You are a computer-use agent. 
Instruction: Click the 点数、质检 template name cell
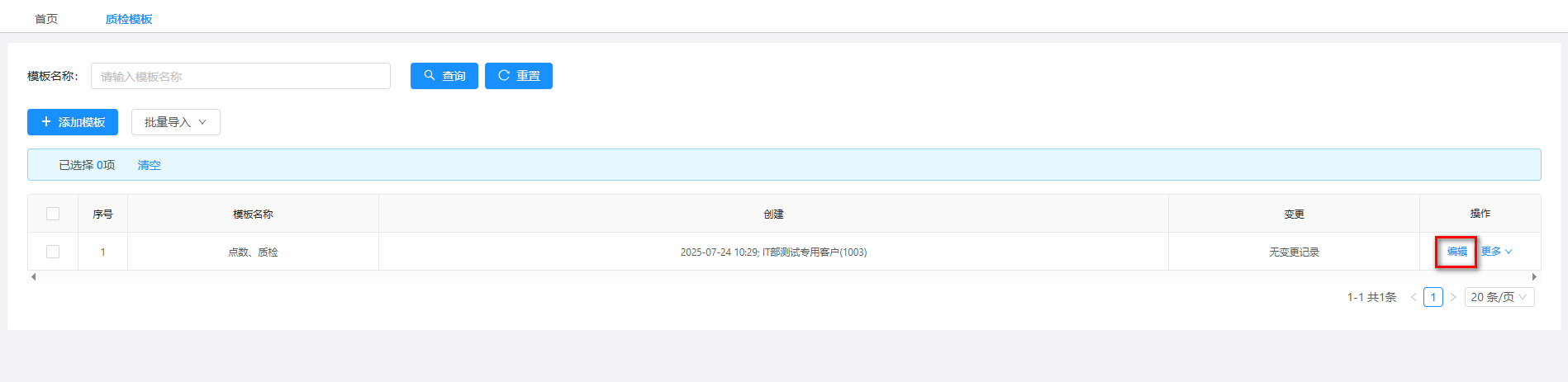tap(253, 252)
